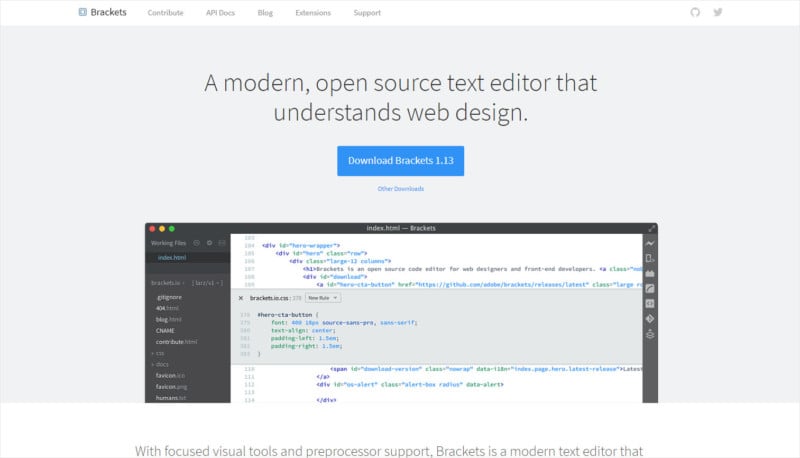This screenshot has width=800, height=458.
Task: Expand the docs folder
Action: click(160, 365)
